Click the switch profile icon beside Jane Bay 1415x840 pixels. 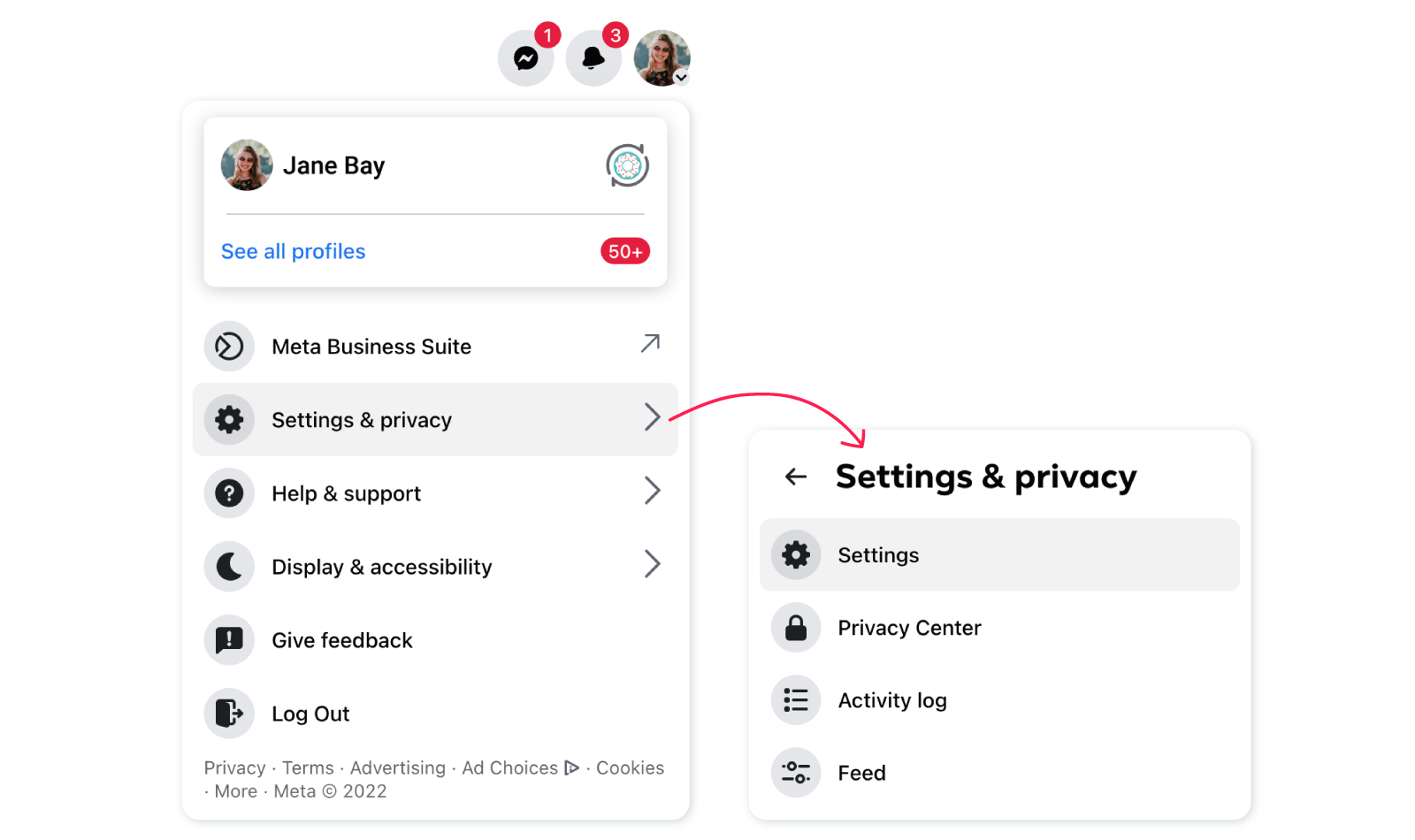(x=628, y=165)
